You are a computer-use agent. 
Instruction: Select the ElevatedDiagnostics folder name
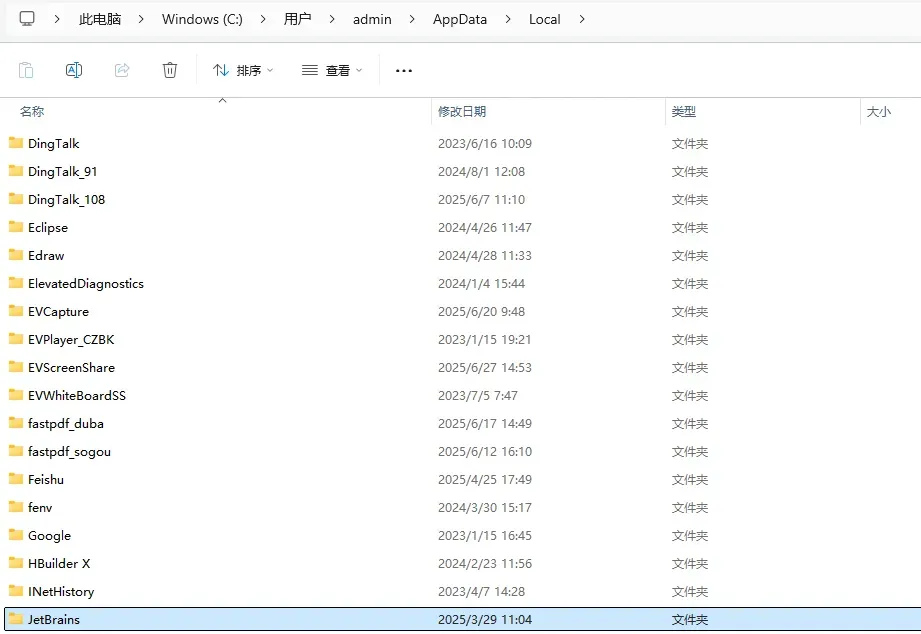[x=86, y=284]
